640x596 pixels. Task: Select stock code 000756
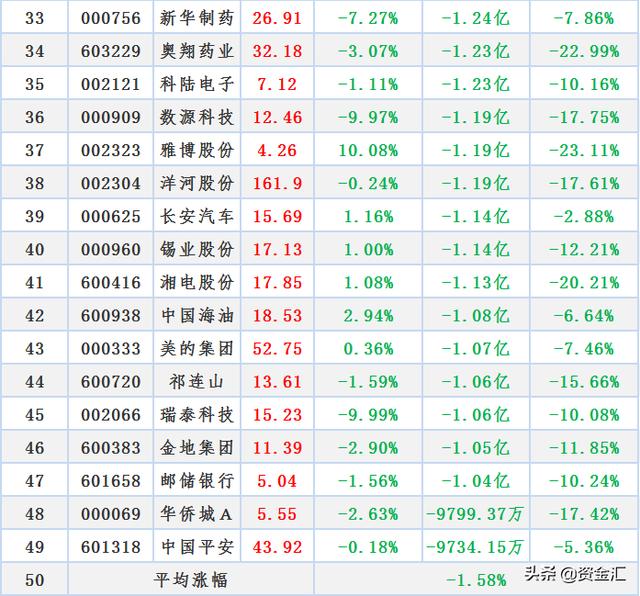(x=111, y=18)
